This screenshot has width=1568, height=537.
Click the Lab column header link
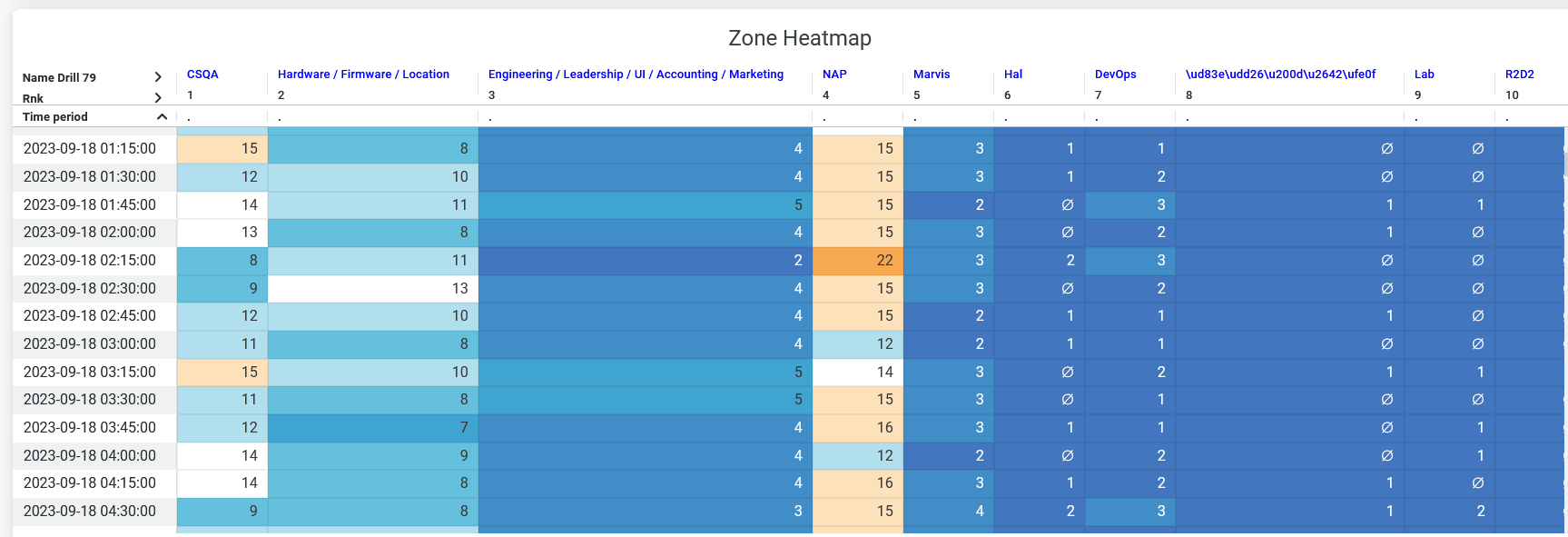1424,75
